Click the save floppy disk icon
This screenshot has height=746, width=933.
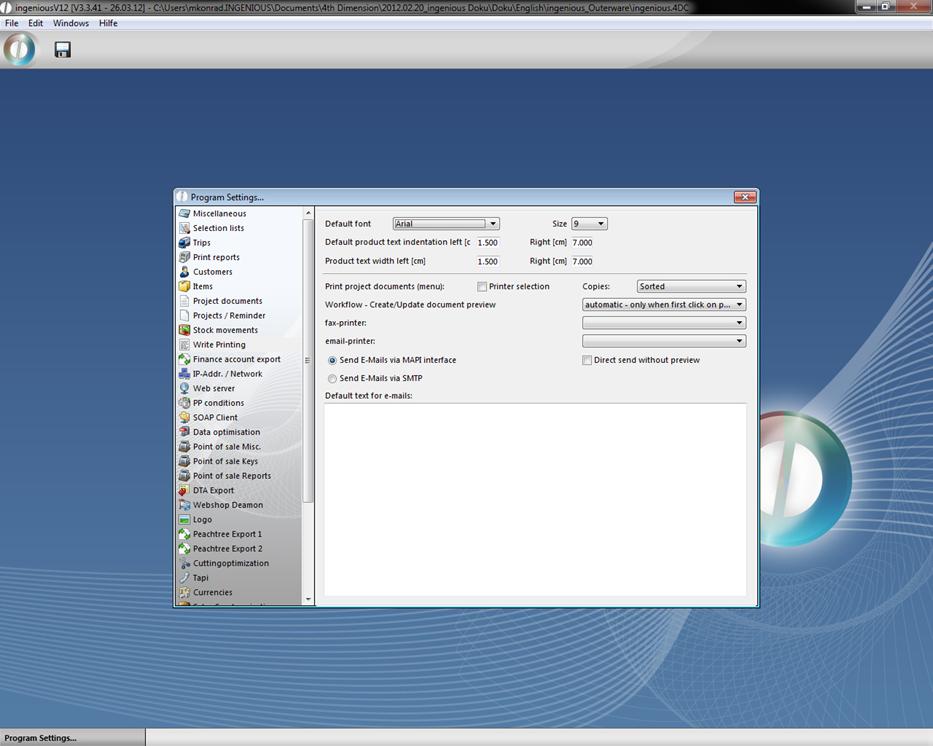click(62, 50)
